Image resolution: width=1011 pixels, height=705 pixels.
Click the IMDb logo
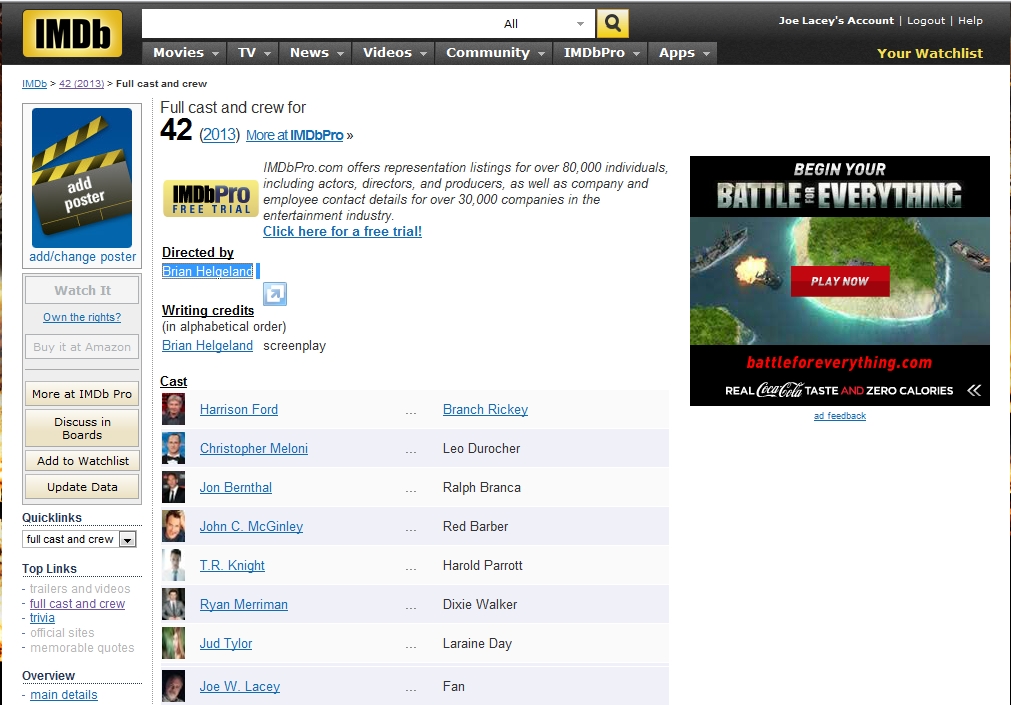click(72, 34)
